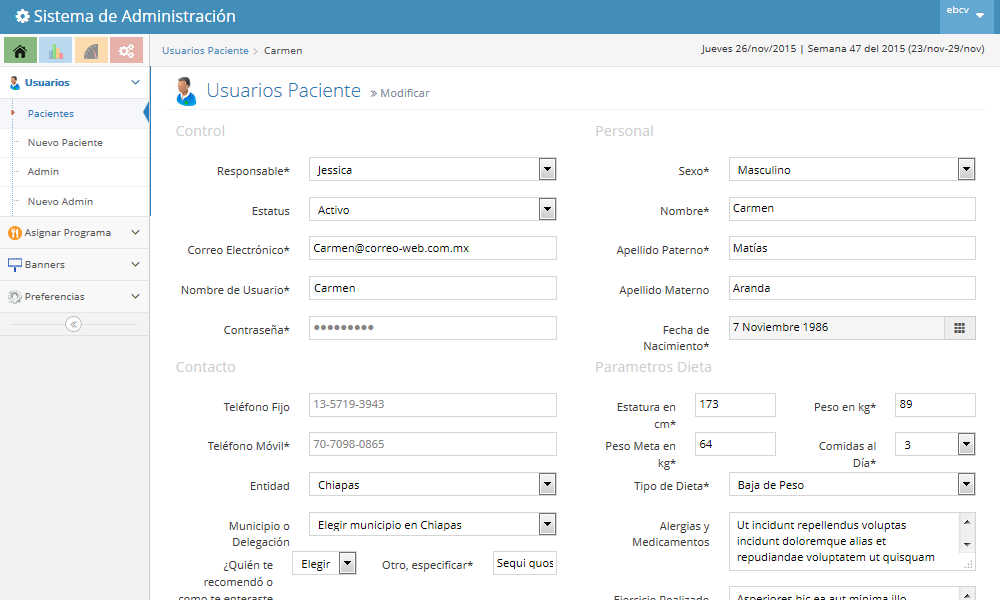Expand the Asignar Programa menu section
Image resolution: width=1000 pixels, height=600 pixels.
[74, 233]
